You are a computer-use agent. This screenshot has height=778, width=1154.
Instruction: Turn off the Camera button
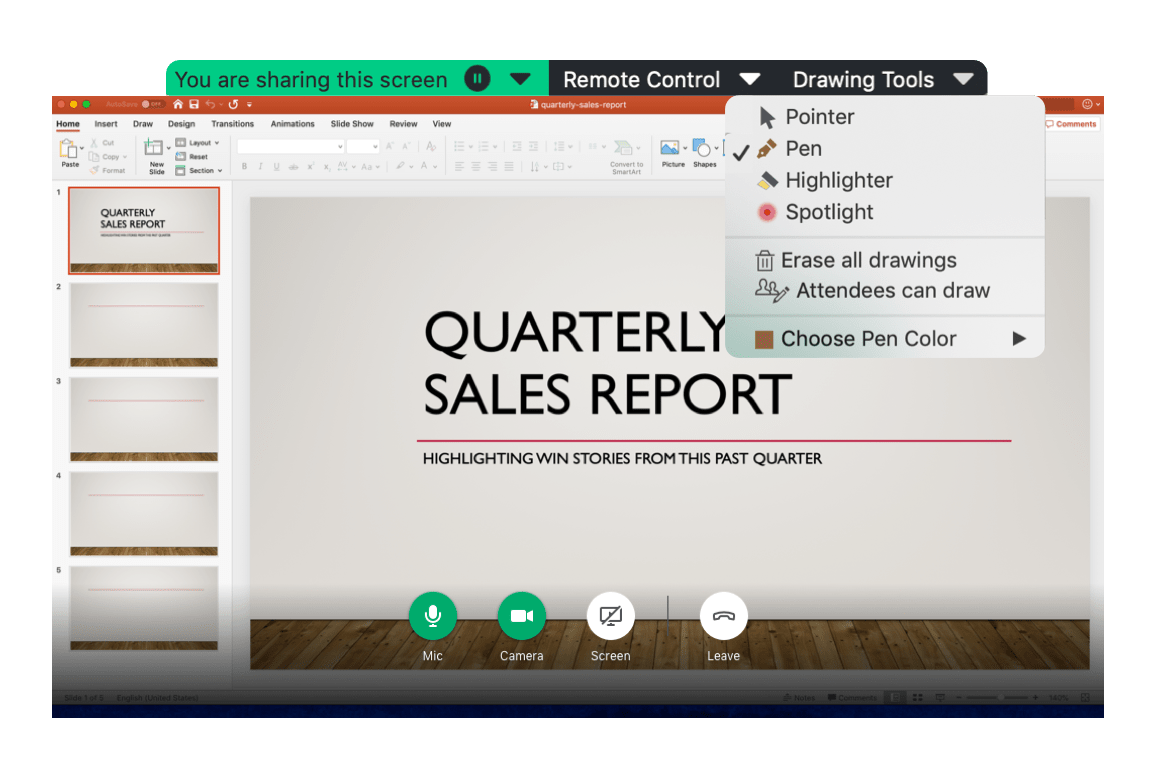521,616
